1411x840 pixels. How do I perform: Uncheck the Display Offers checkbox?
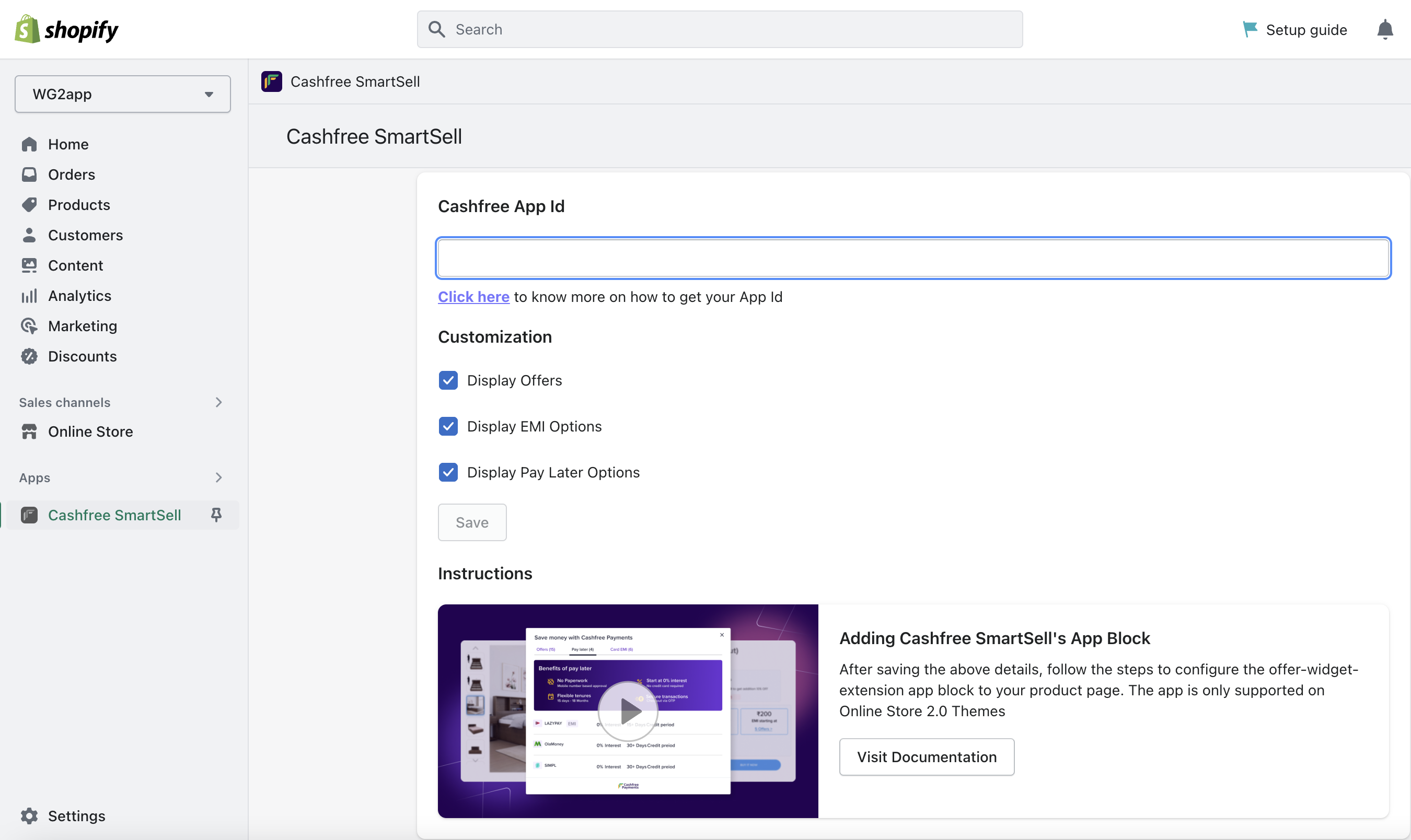448,380
